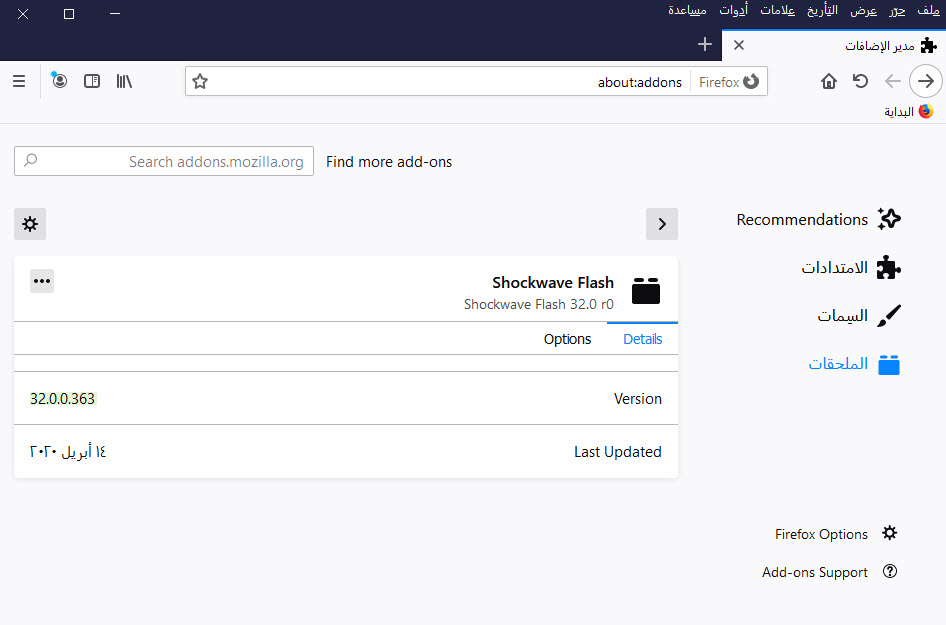Click the about:addons address text

640,82
